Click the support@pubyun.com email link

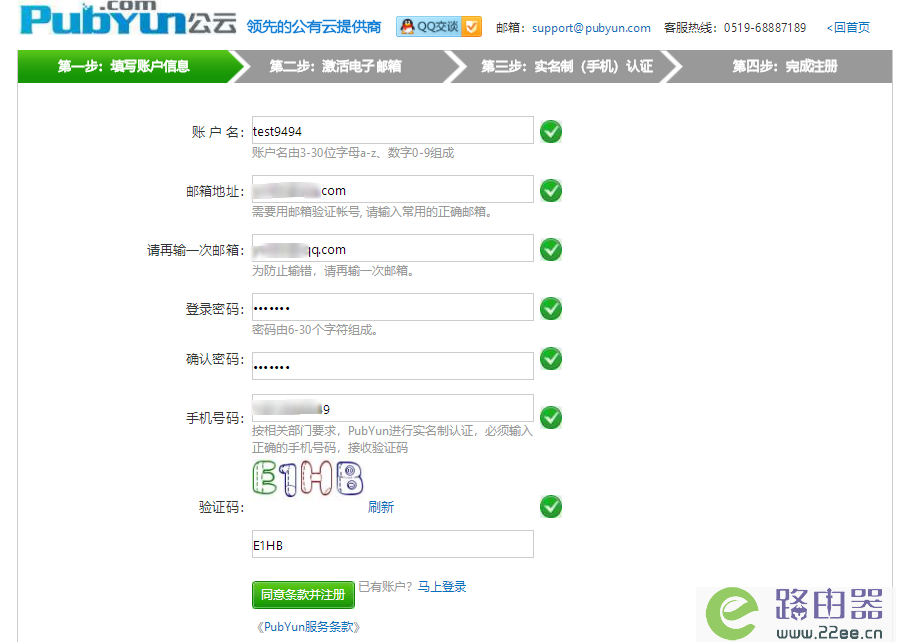coord(591,28)
